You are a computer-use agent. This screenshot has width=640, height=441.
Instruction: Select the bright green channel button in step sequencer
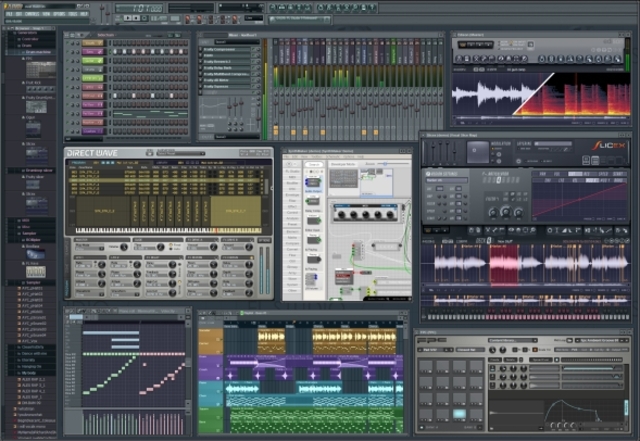tap(93, 60)
